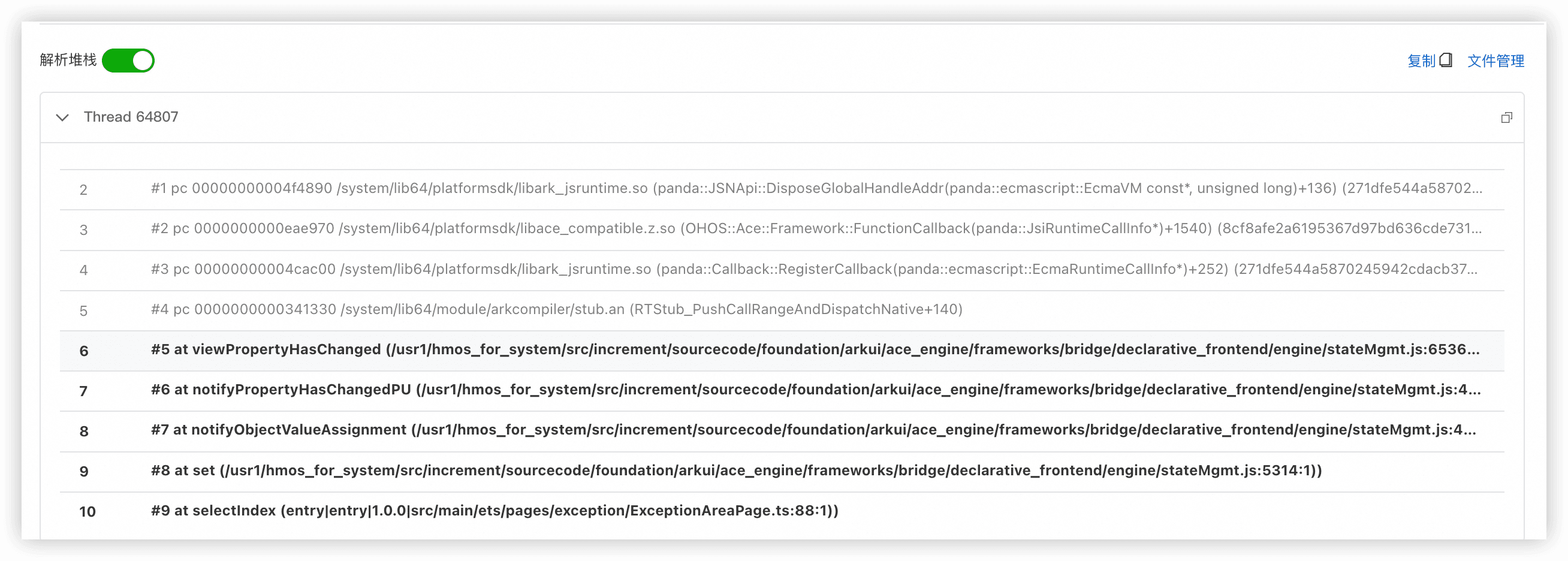Select frame #4 RTStub_PushCallRangeAndDispatchNative line
The width and height of the screenshot is (1568, 561).
coord(556,310)
